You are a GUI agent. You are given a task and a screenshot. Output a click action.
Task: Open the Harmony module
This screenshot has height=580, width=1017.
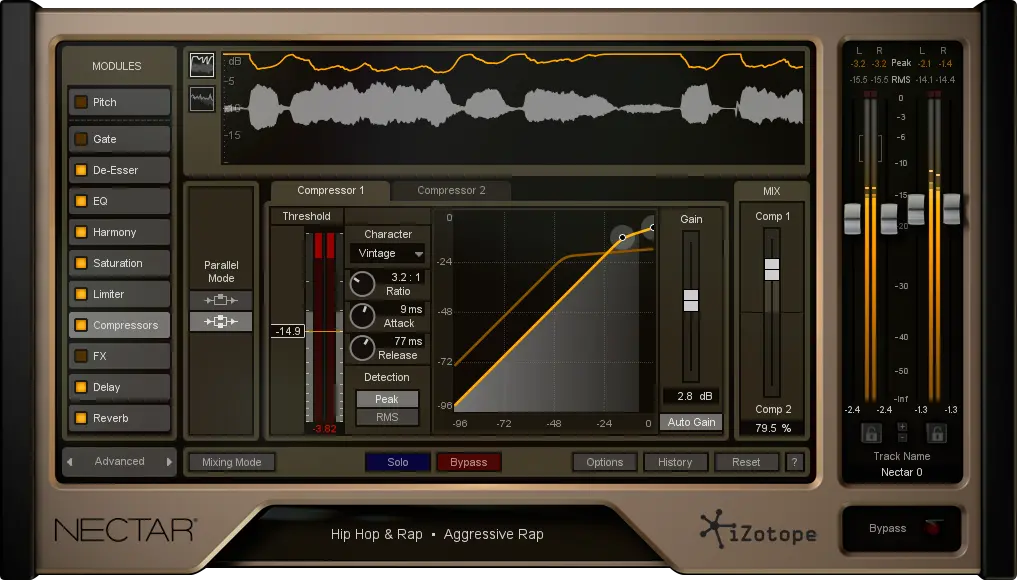tap(119, 232)
